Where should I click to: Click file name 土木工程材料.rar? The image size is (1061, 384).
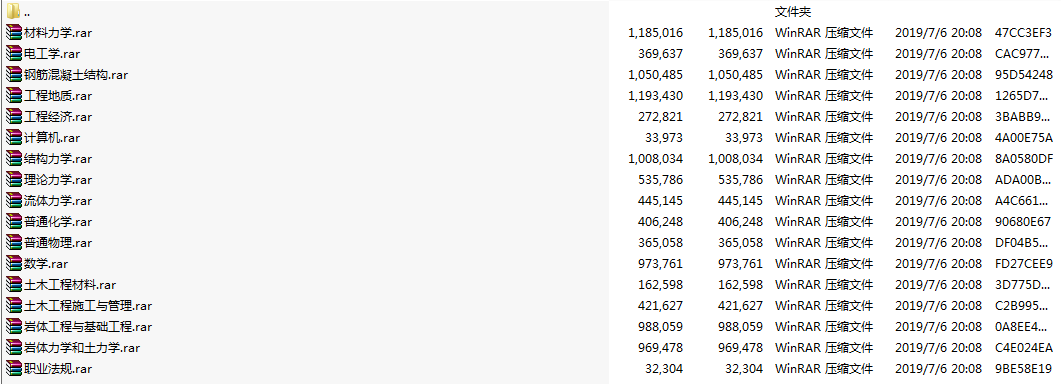point(70,284)
